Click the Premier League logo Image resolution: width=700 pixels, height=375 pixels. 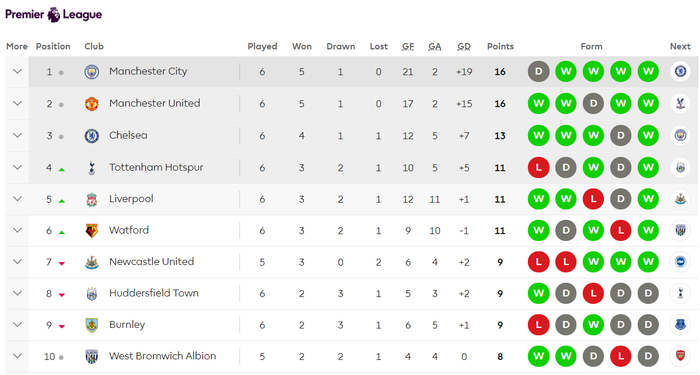(x=54, y=14)
